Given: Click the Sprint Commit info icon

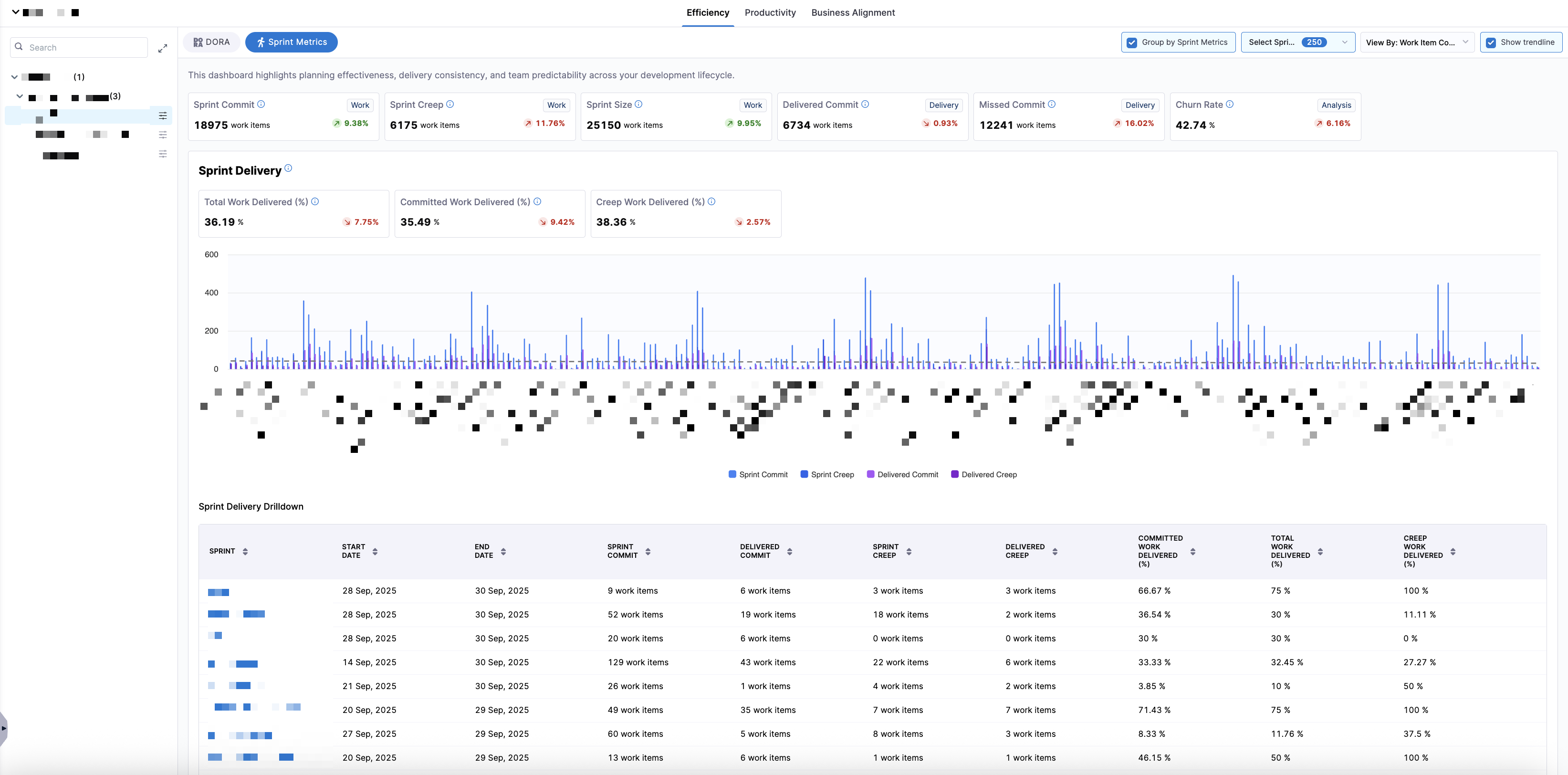Looking at the screenshot, I should pos(261,104).
